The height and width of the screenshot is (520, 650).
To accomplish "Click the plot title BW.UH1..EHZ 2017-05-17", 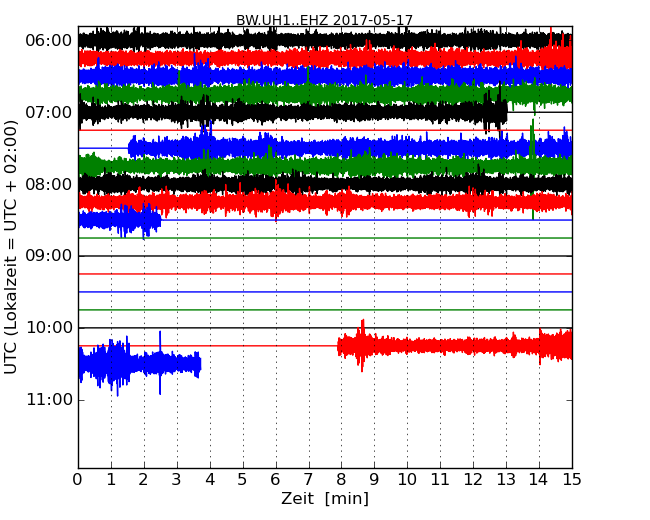I will [x=324, y=20].
